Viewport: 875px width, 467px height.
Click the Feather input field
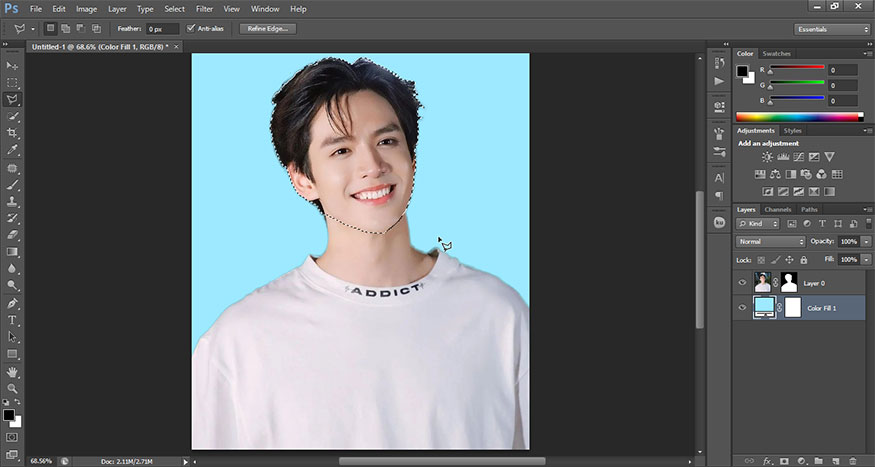click(x=161, y=29)
